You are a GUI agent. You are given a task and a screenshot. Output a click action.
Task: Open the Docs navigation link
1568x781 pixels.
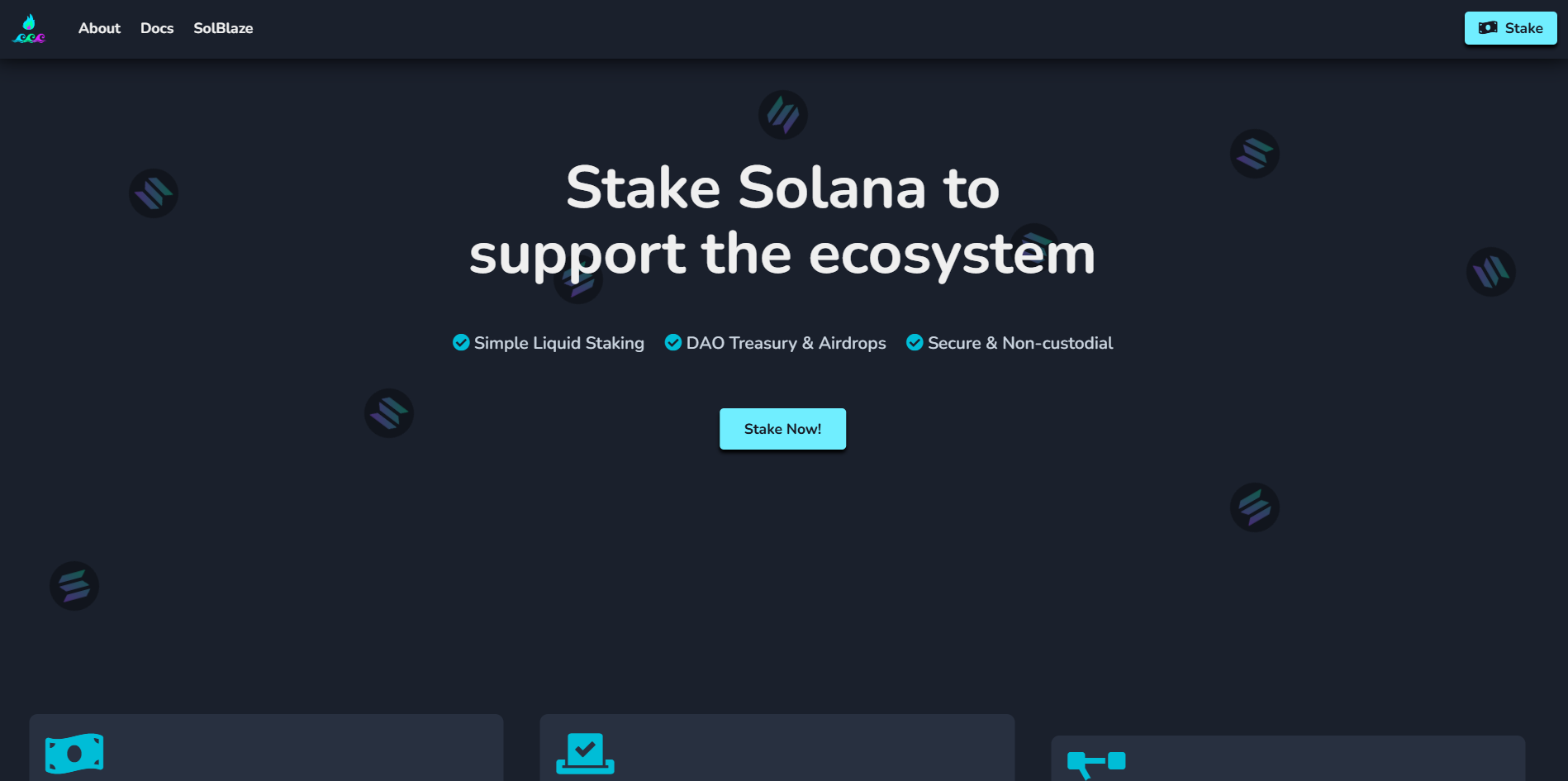pyautogui.click(x=157, y=28)
